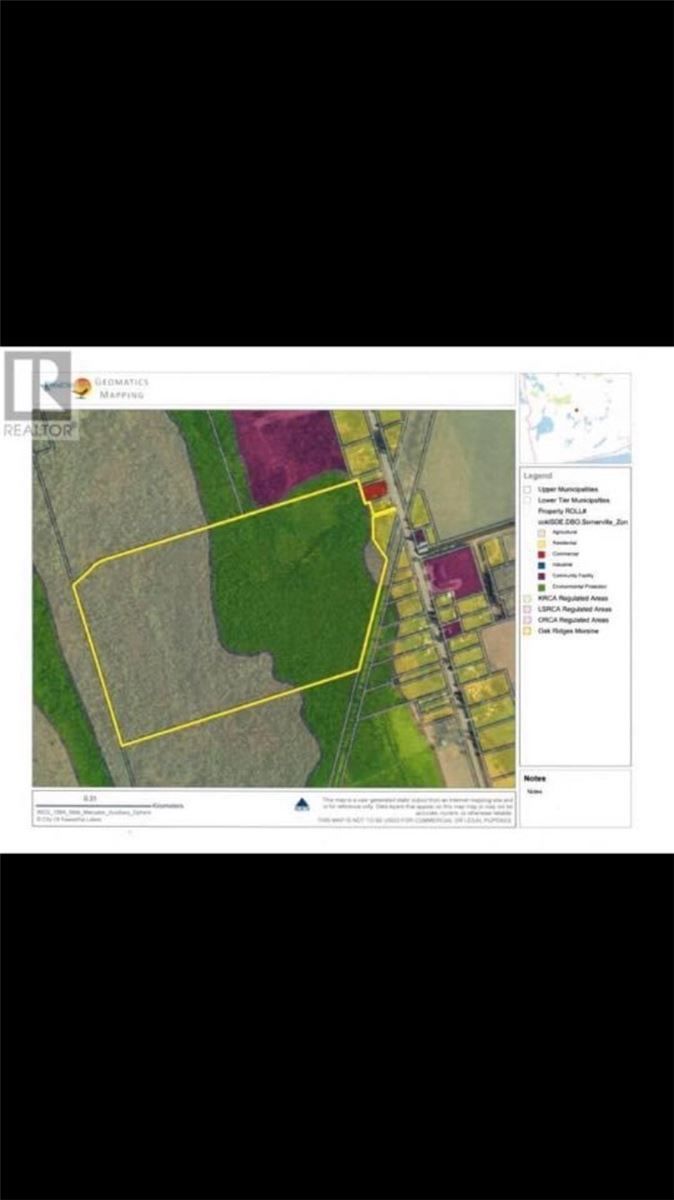
Task: Click the overview locator mini-map
Action: click(x=574, y=415)
